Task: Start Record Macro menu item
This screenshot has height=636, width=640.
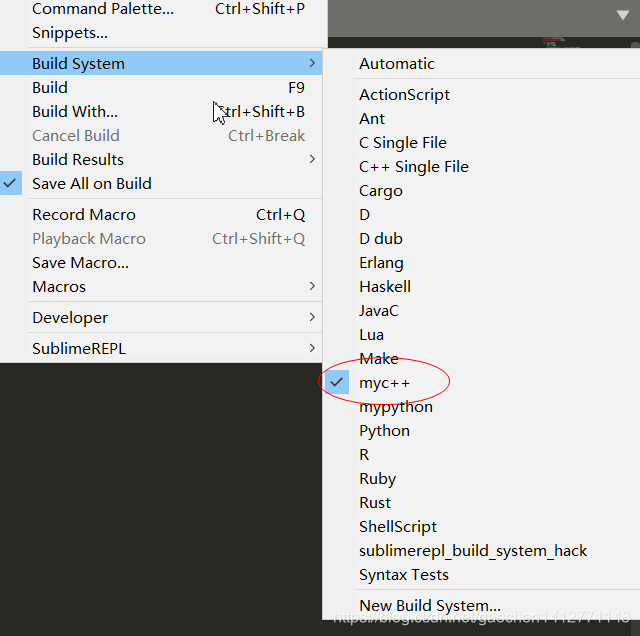Action: tap(161, 214)
